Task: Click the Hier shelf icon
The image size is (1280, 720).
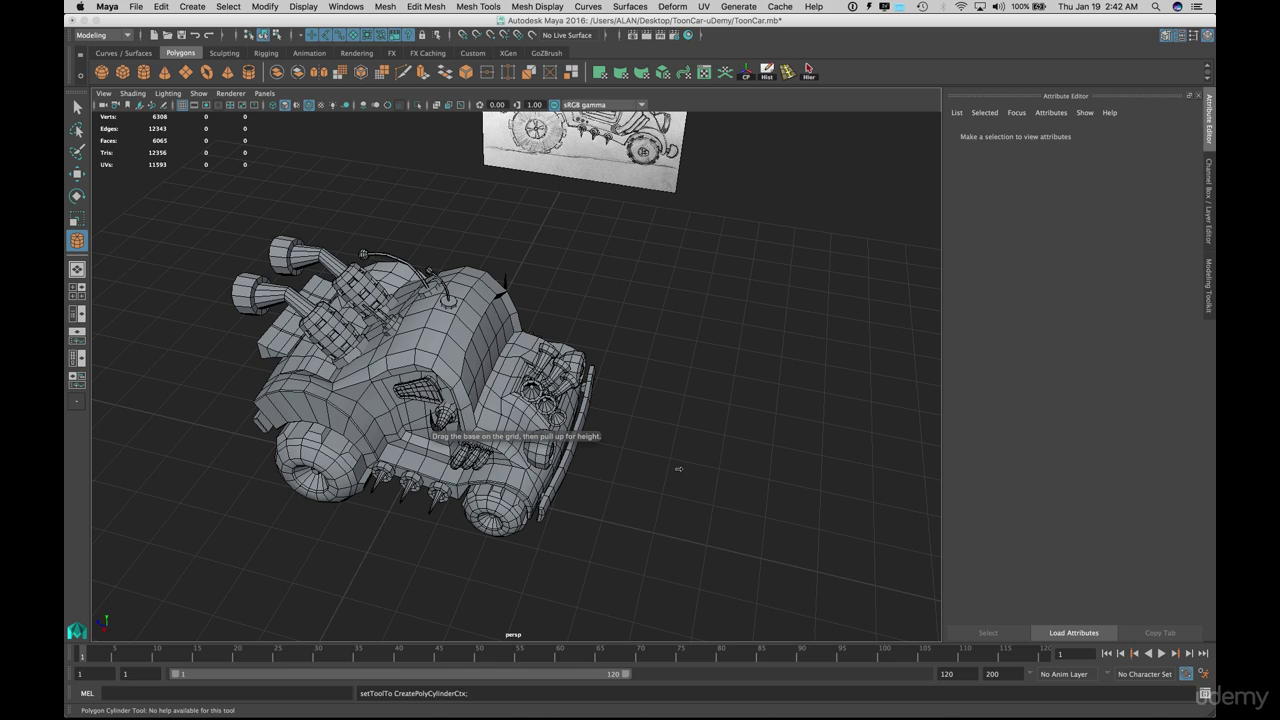Action: pyautogui.click(x=809, y=72)
